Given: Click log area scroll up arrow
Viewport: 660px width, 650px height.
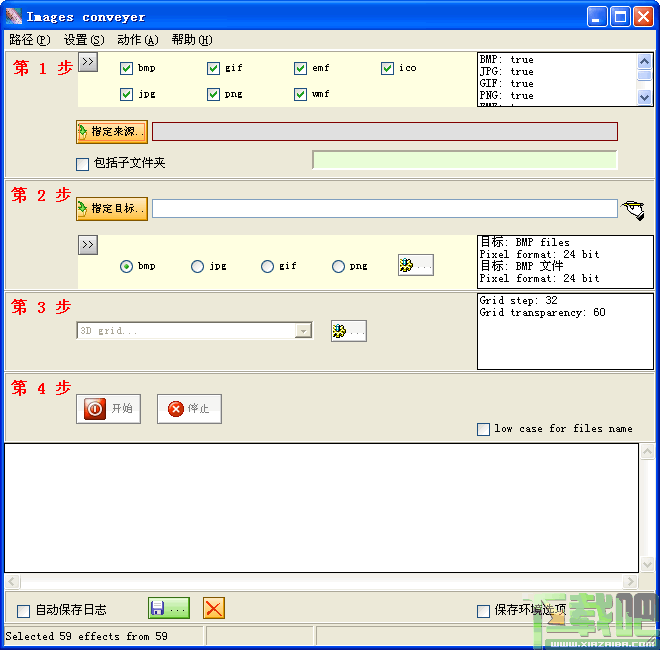Looking at the screenshot, I should (647, 452).
